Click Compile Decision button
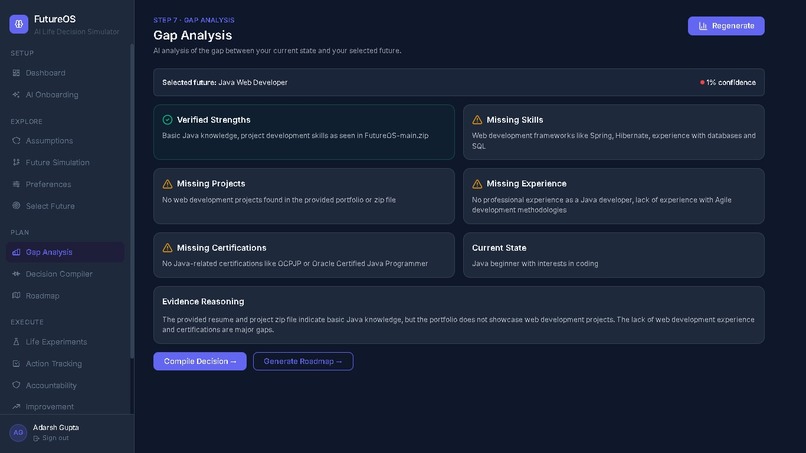806x453 pixels. pyautogui.click(x=200, y=361)
